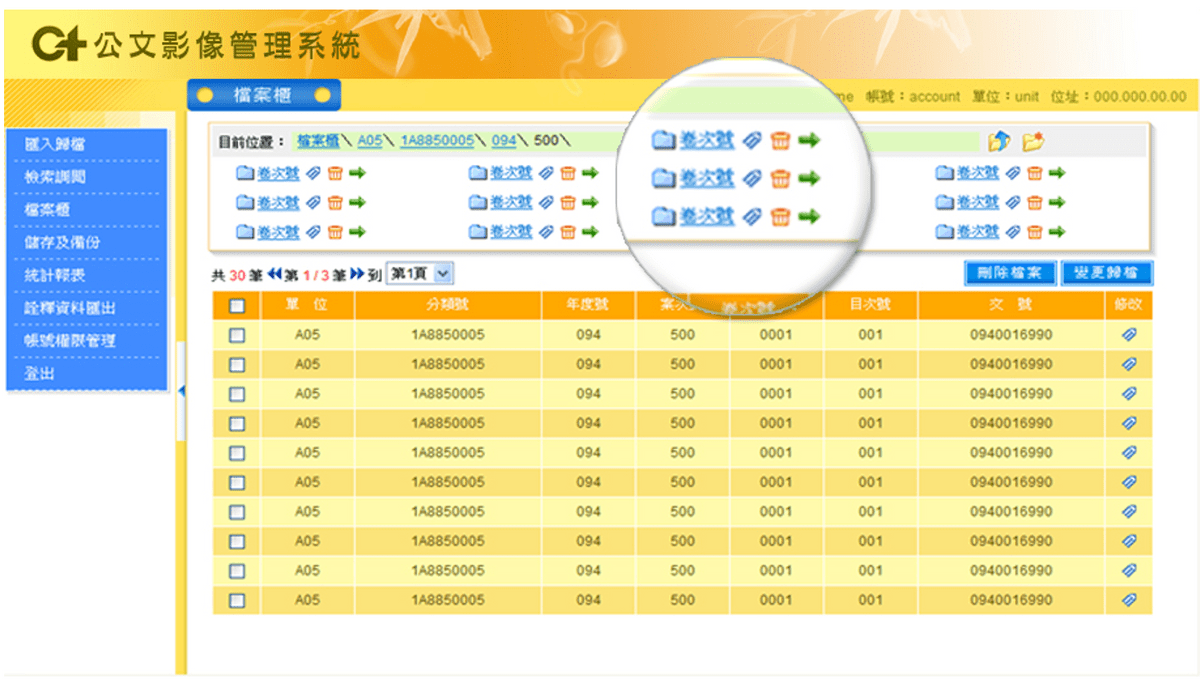1200x687 pixels.
Task: Click green arrow of top-right 卷次號 folder
Action: (1057, 173)
